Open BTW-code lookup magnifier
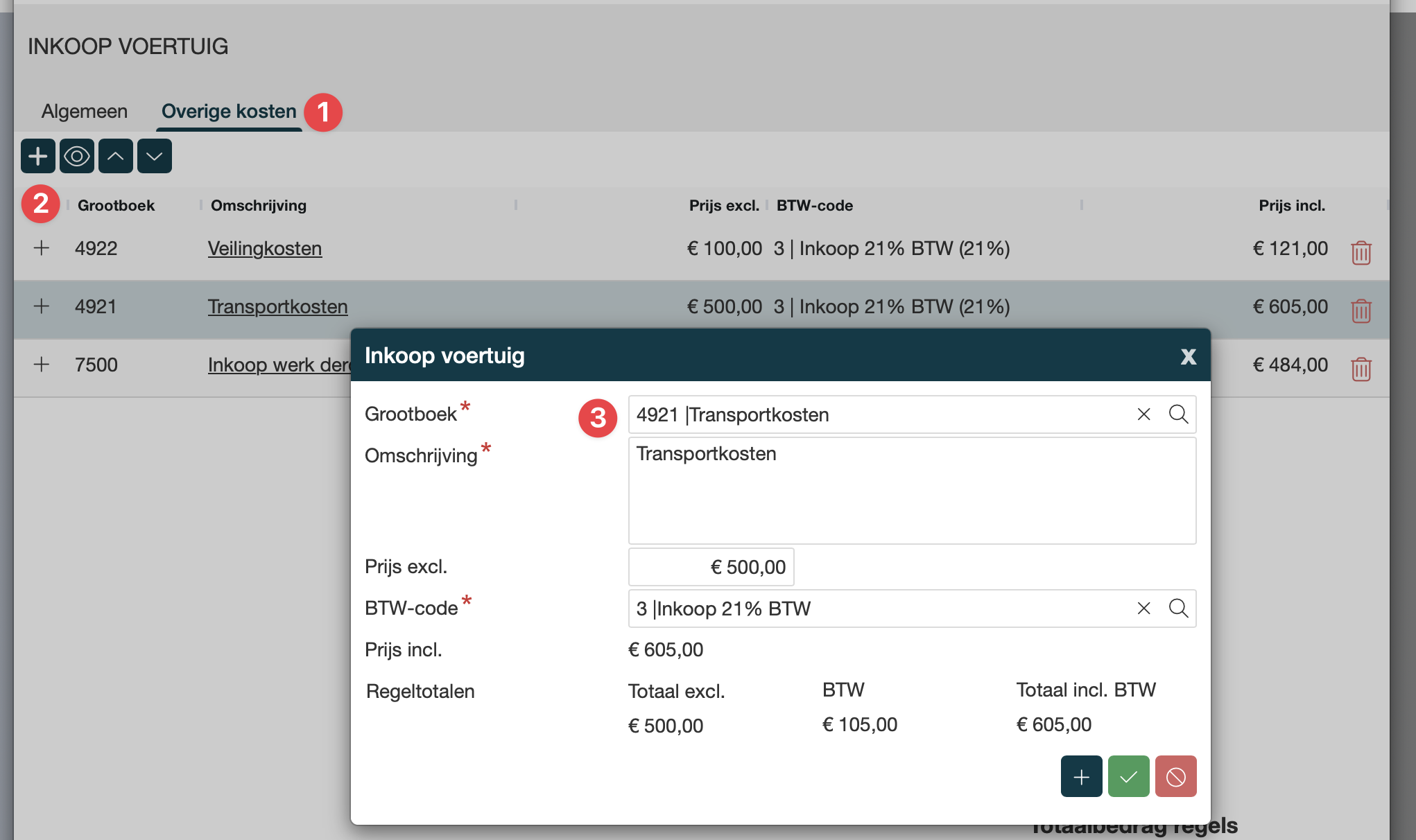1416x840 pixels. (1178, 609)
